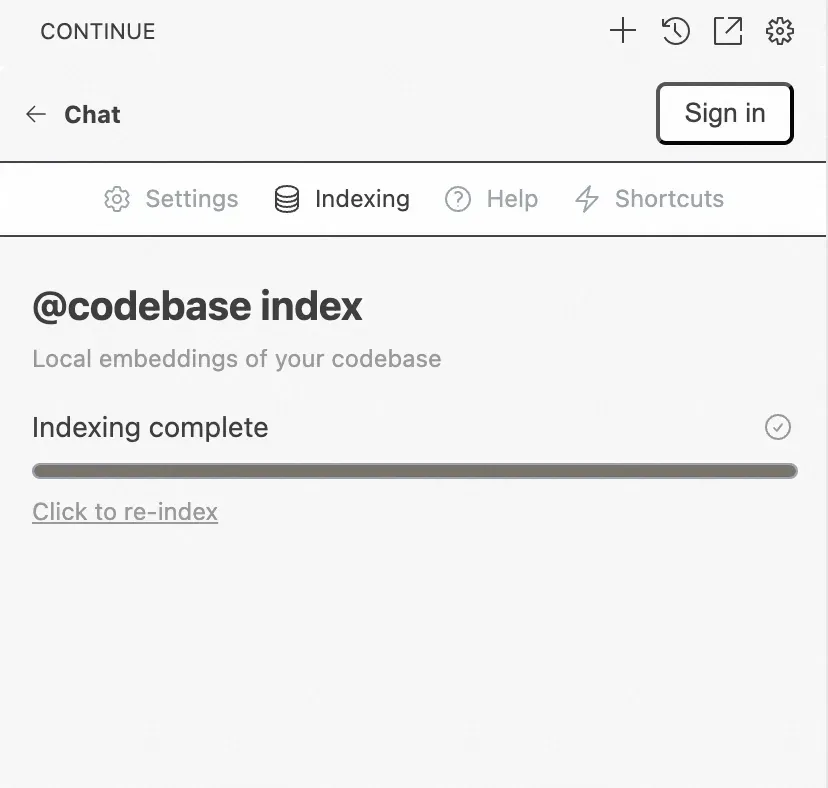Click the @codebase index heading
Image resolution: width=828 pixels, height=788 pixels.
197,306
